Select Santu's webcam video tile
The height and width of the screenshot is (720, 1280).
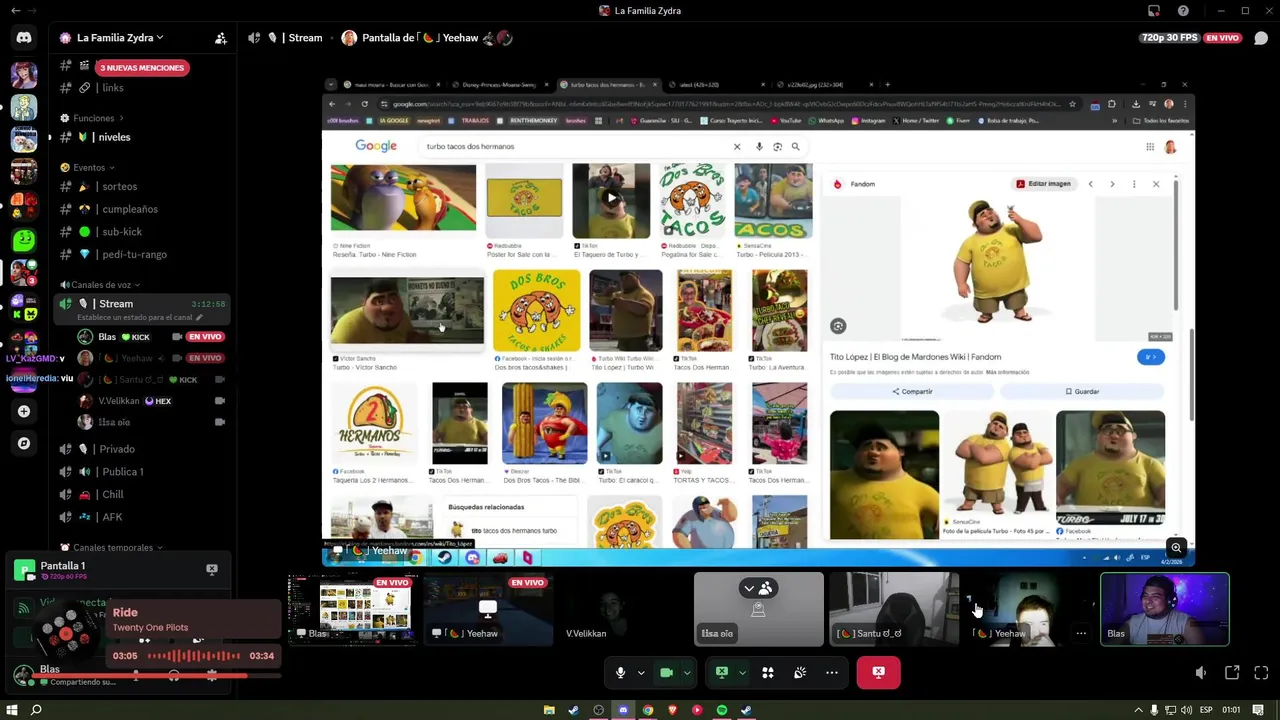tap(894, 609)
